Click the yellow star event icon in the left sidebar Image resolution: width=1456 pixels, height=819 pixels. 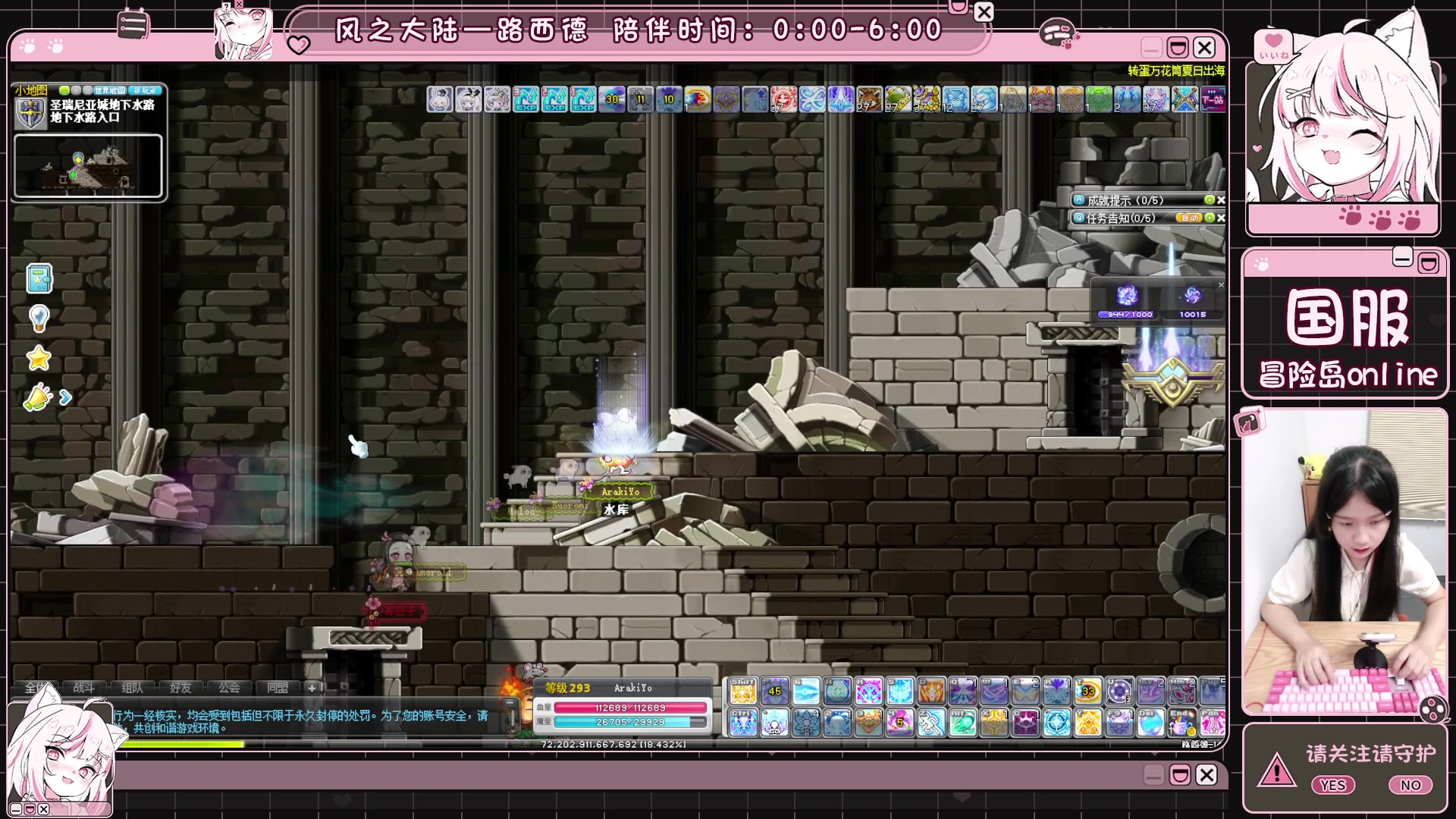39,358
